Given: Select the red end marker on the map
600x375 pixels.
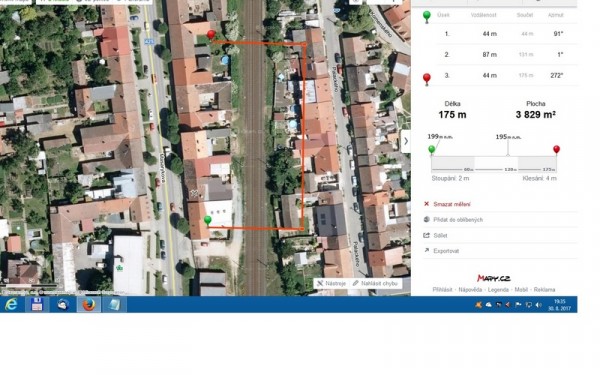Looking at the screenshot, I should [x=211, y=35].
